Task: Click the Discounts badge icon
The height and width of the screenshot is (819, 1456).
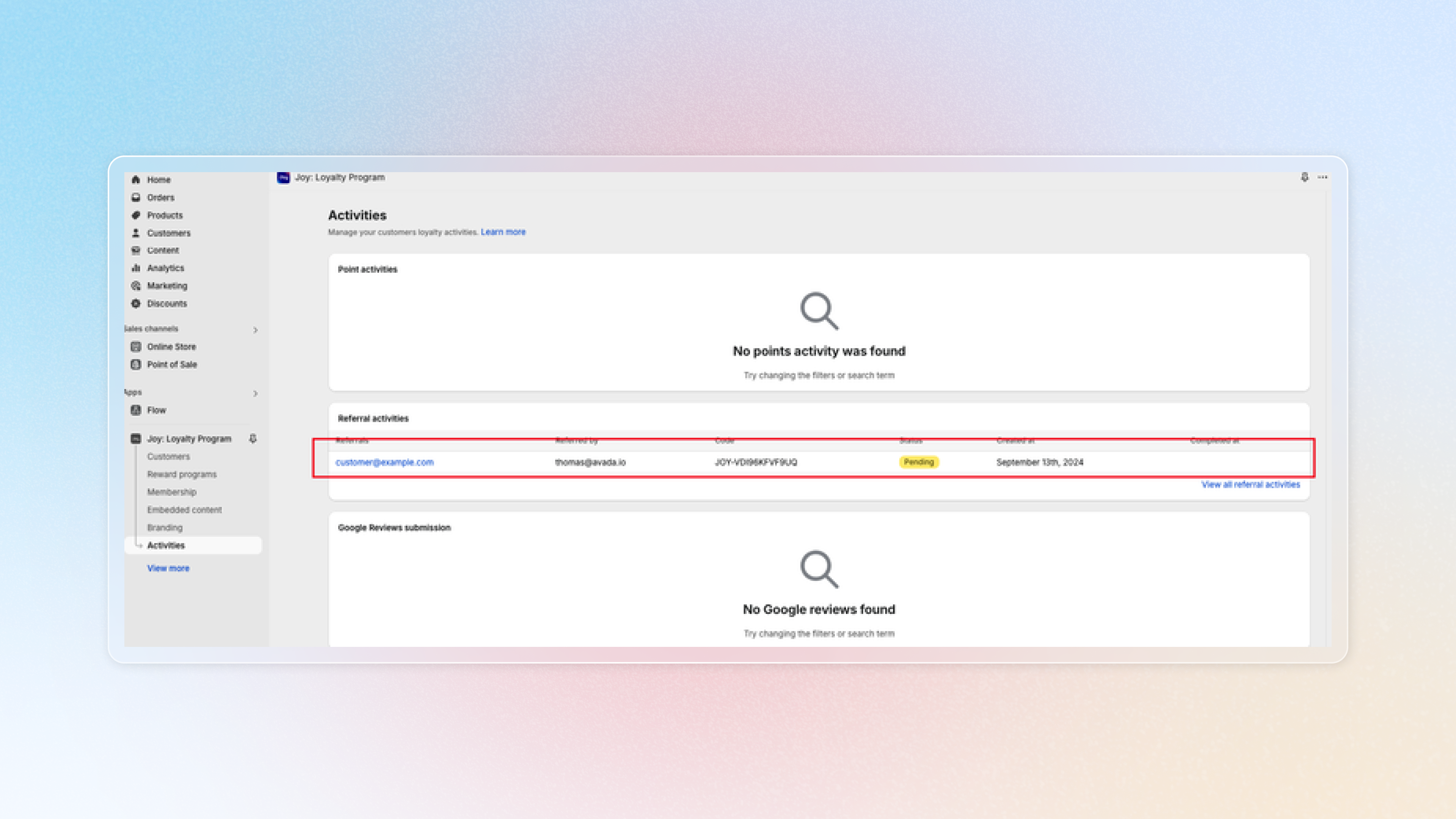Action: pyautogui.click(x=136, y=303)
